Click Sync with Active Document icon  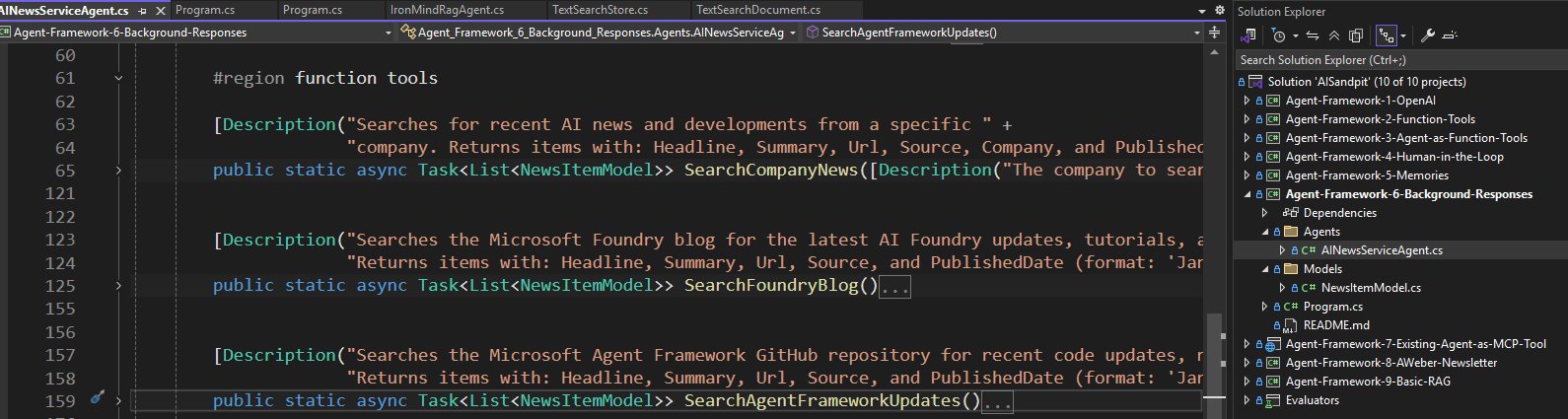pyautogui.click(x=1313, y=35)
